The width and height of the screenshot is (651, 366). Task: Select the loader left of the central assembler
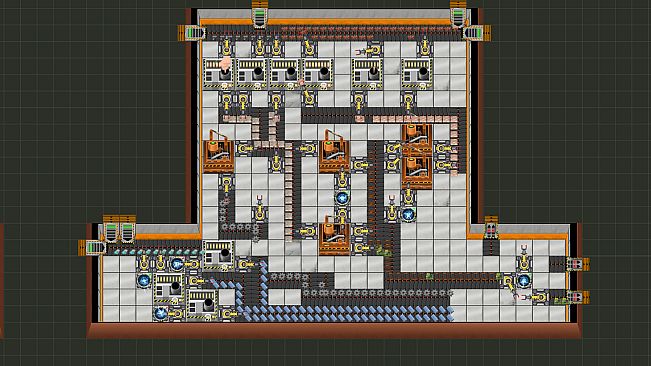pos(307,149)
